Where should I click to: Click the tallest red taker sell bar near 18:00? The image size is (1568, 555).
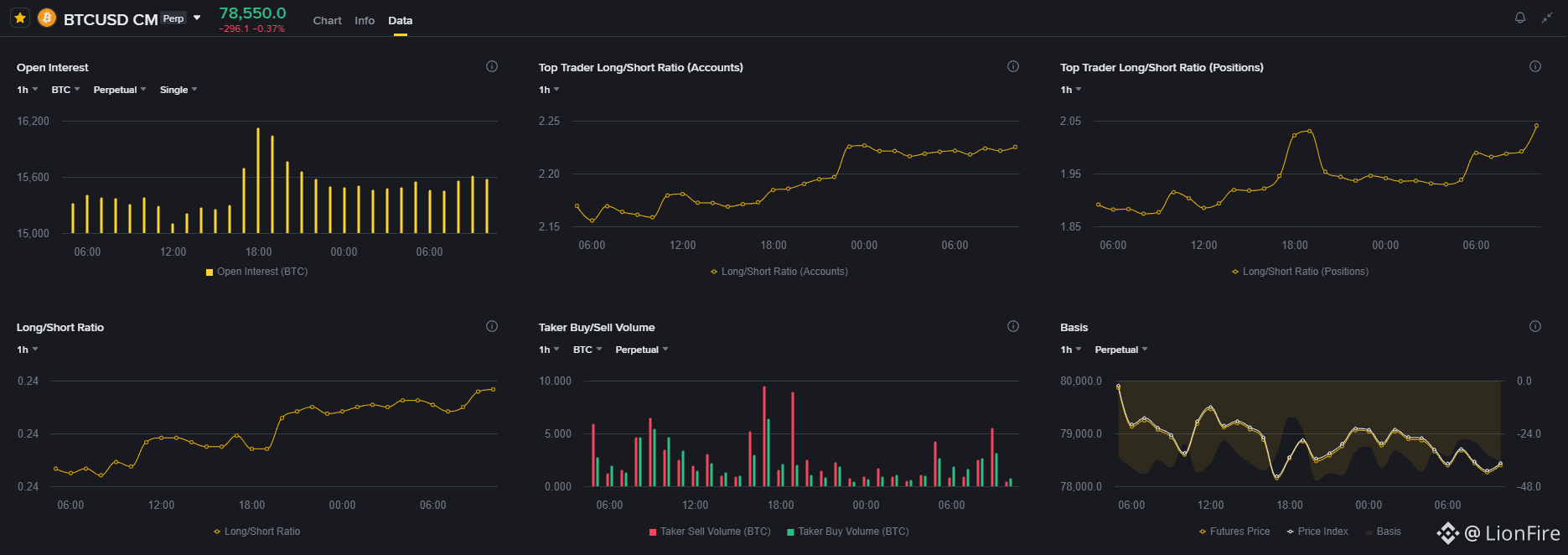[x=764, y=436]
